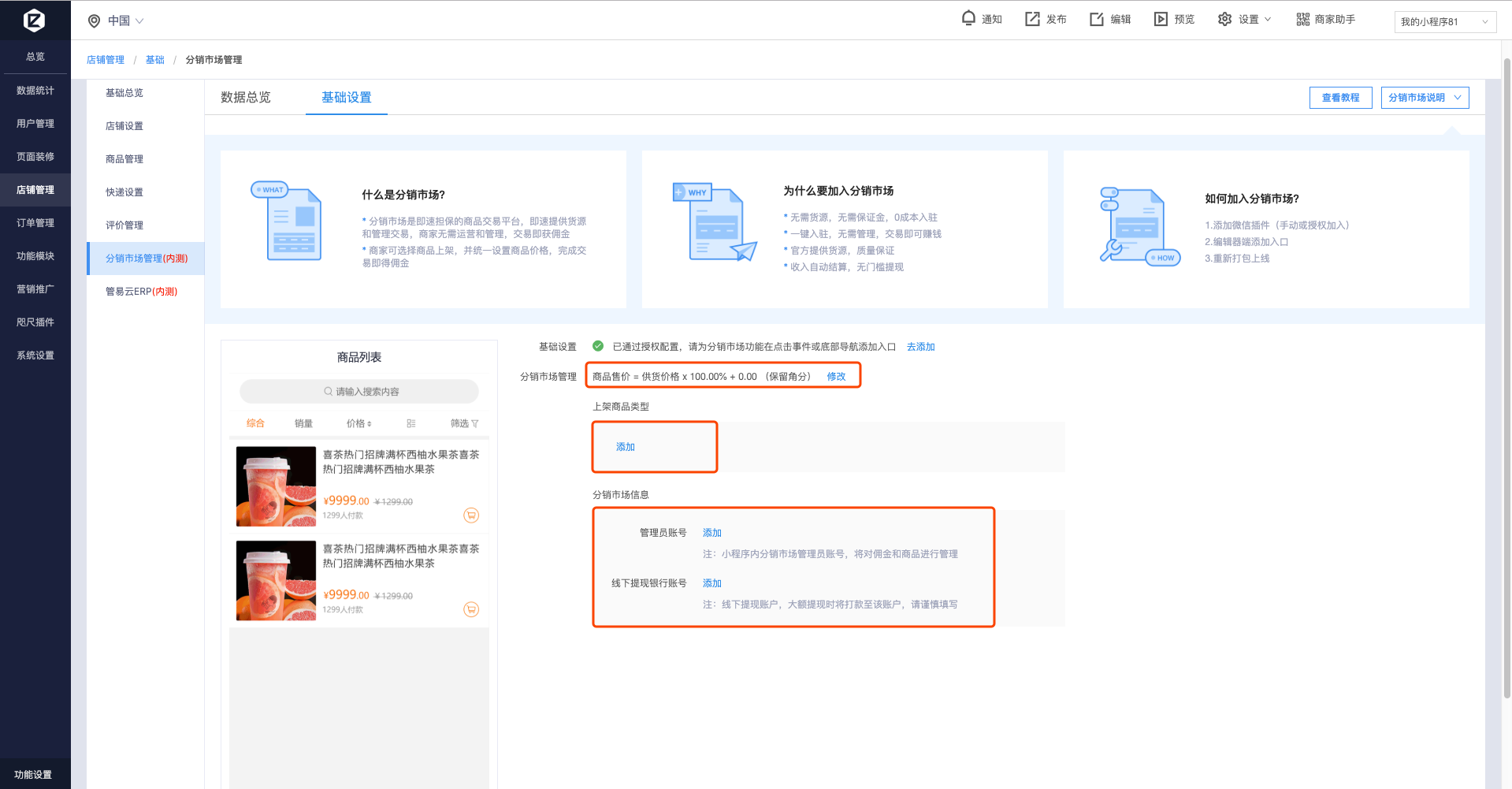Add second 喜茶 product to cart via cart icon
1512x789 pixels.
click(471, 609)
